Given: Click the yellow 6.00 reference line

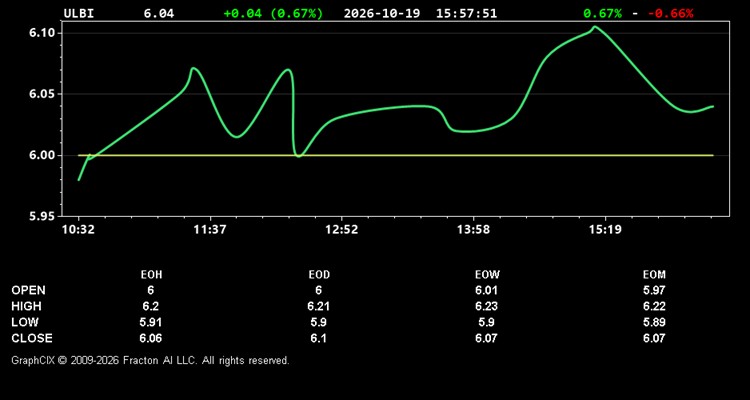Looking at the screenshot, I should (x=396, y=155).
